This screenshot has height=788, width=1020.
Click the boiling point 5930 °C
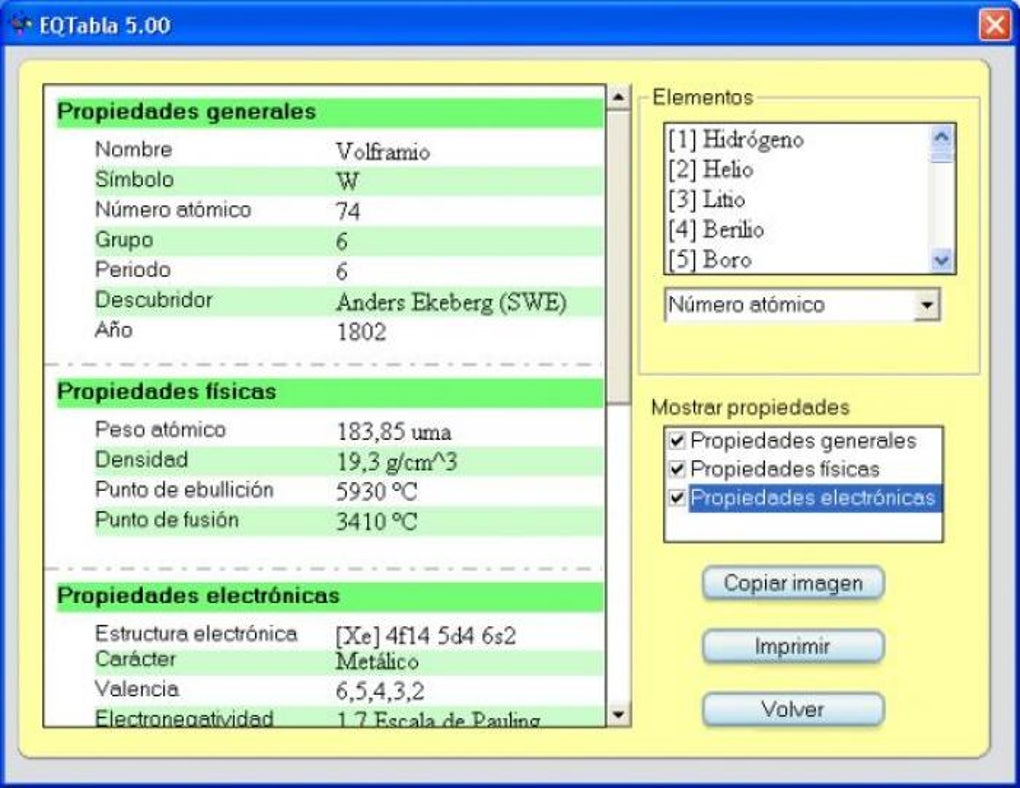point(377,492)
